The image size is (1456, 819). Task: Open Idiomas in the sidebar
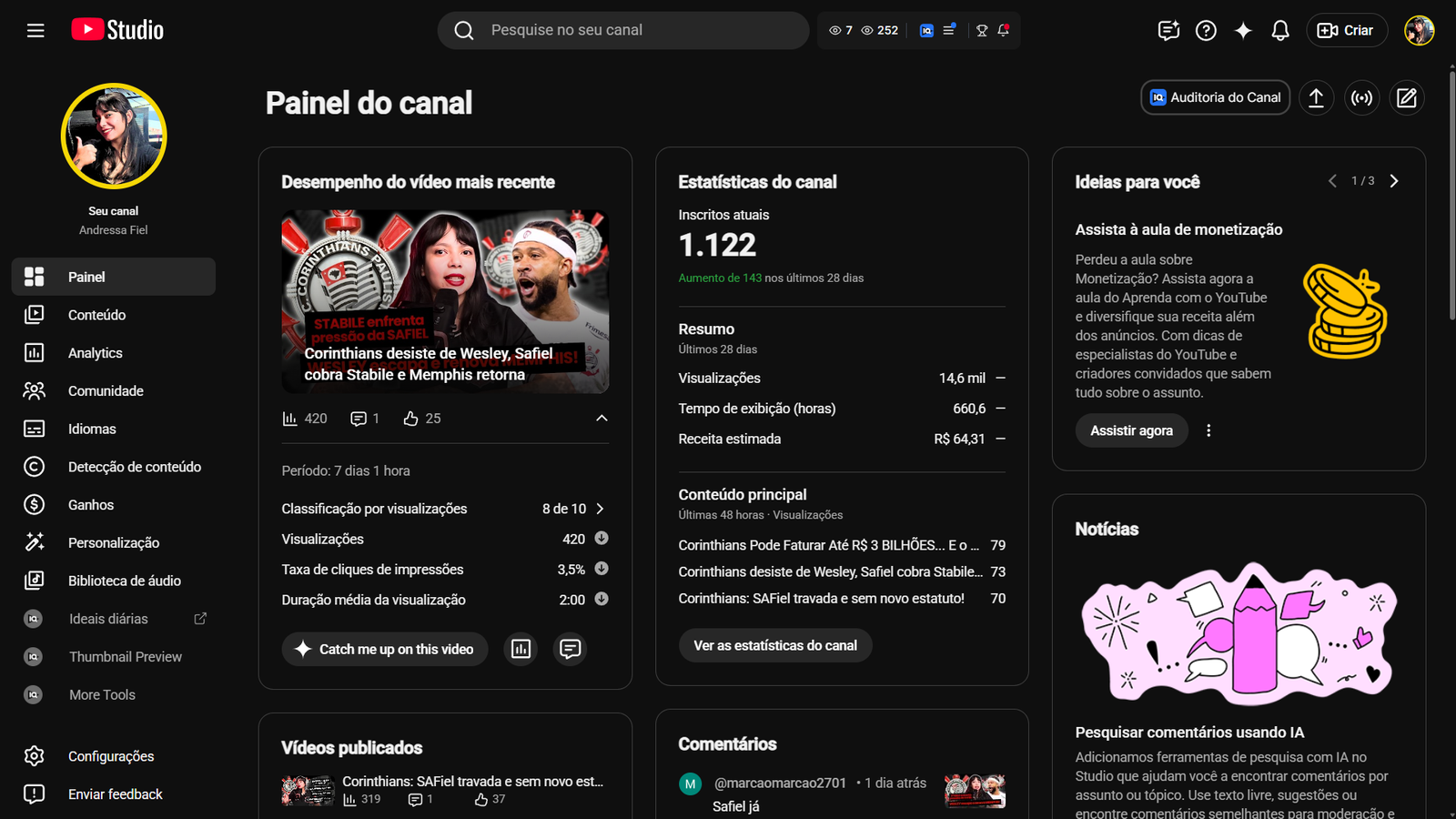(x=114, y=429)
